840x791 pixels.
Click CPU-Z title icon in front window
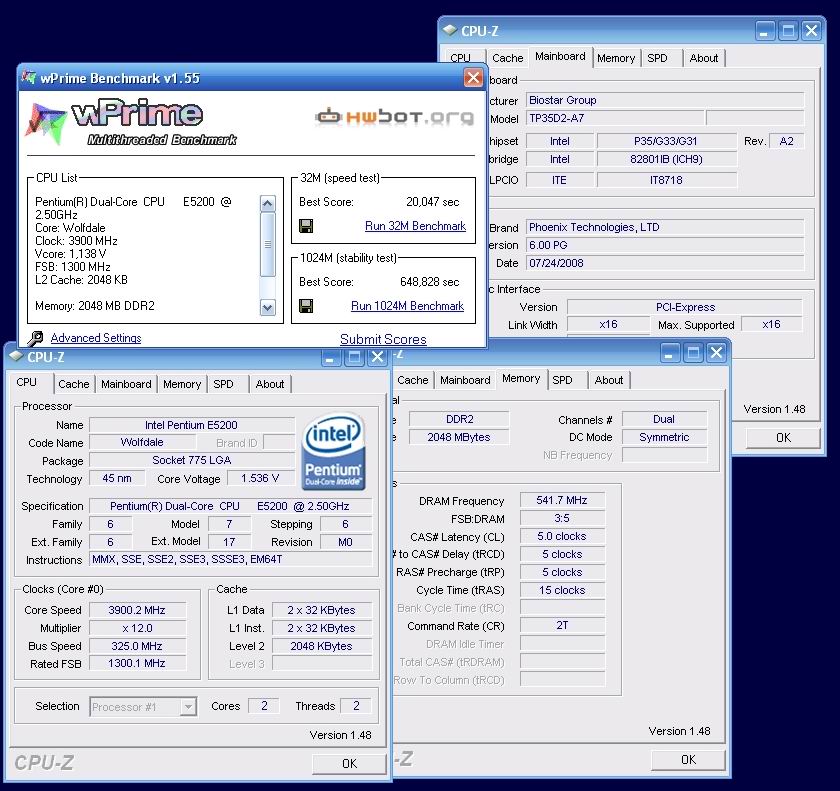(16, 357)
